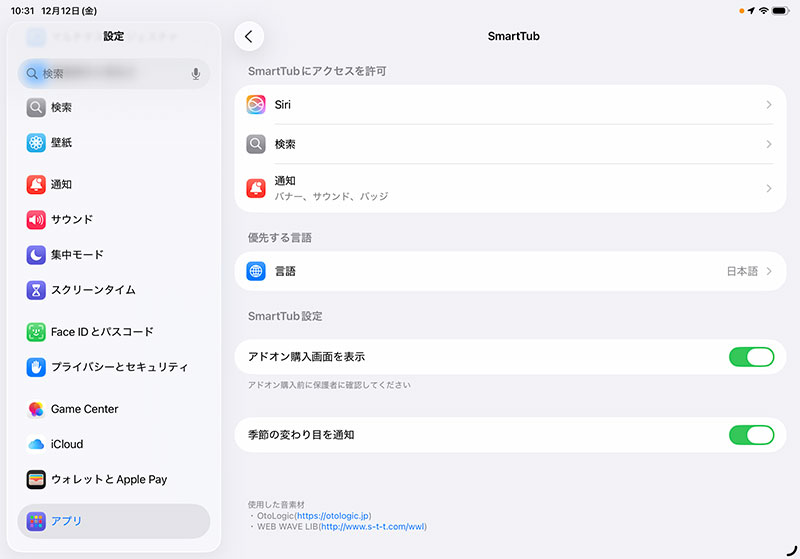This screenshot has width=800, height=559.
Task: Open バナー、サウンド、バッジ notification subtitle
Action: click(332, 196)
